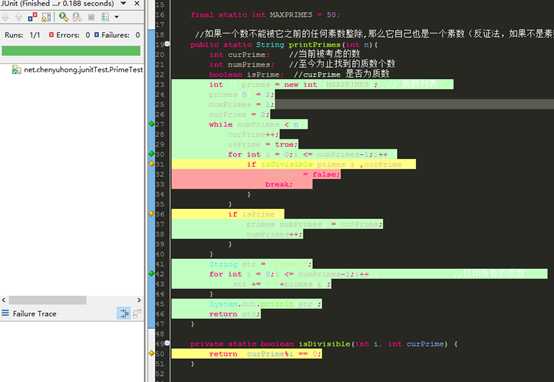Click yellow coverage diamond at line 50
The image size is (554, 382).
tap(152, 353)
